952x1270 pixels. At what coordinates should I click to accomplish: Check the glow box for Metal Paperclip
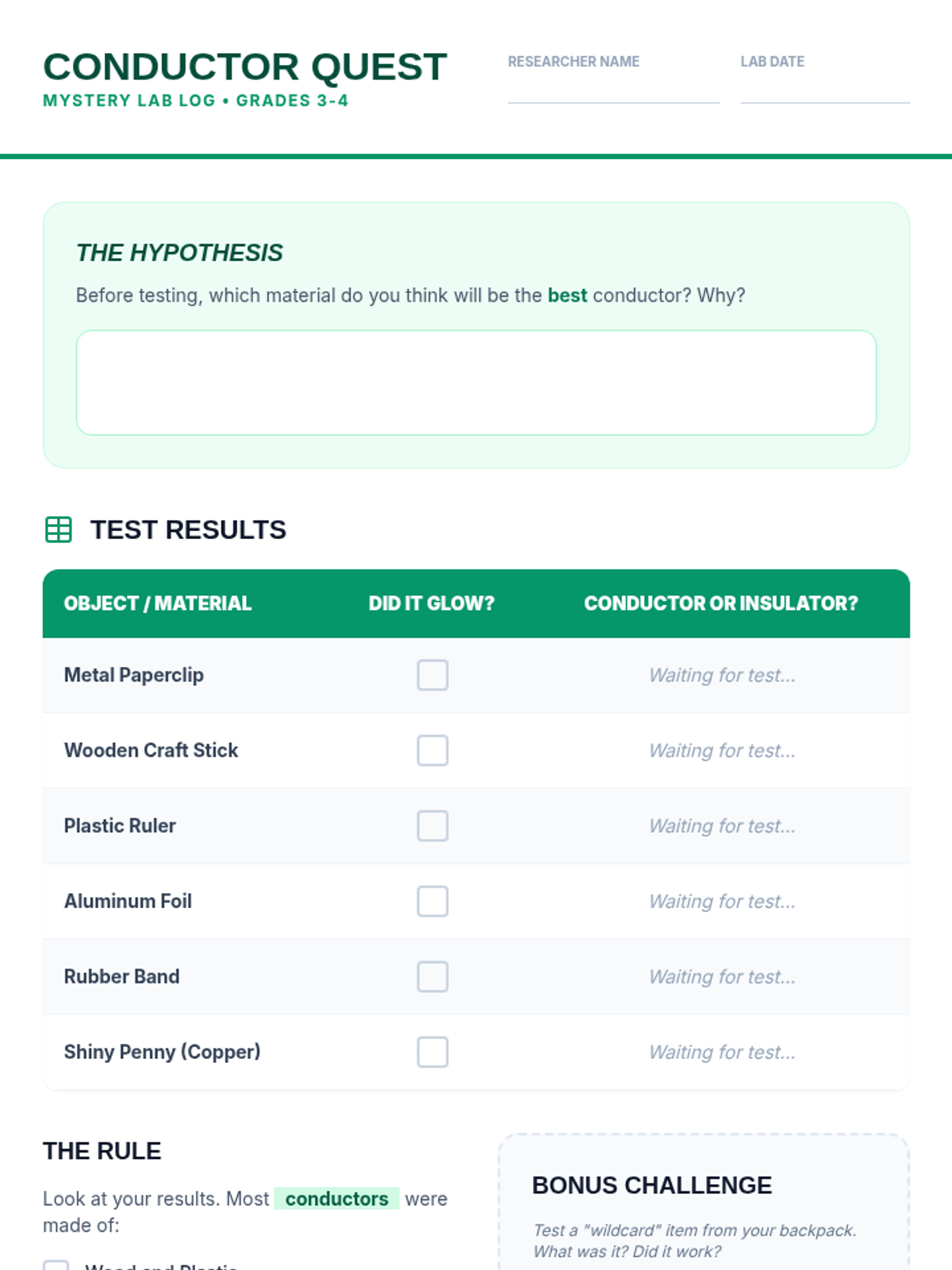[432, 675]
